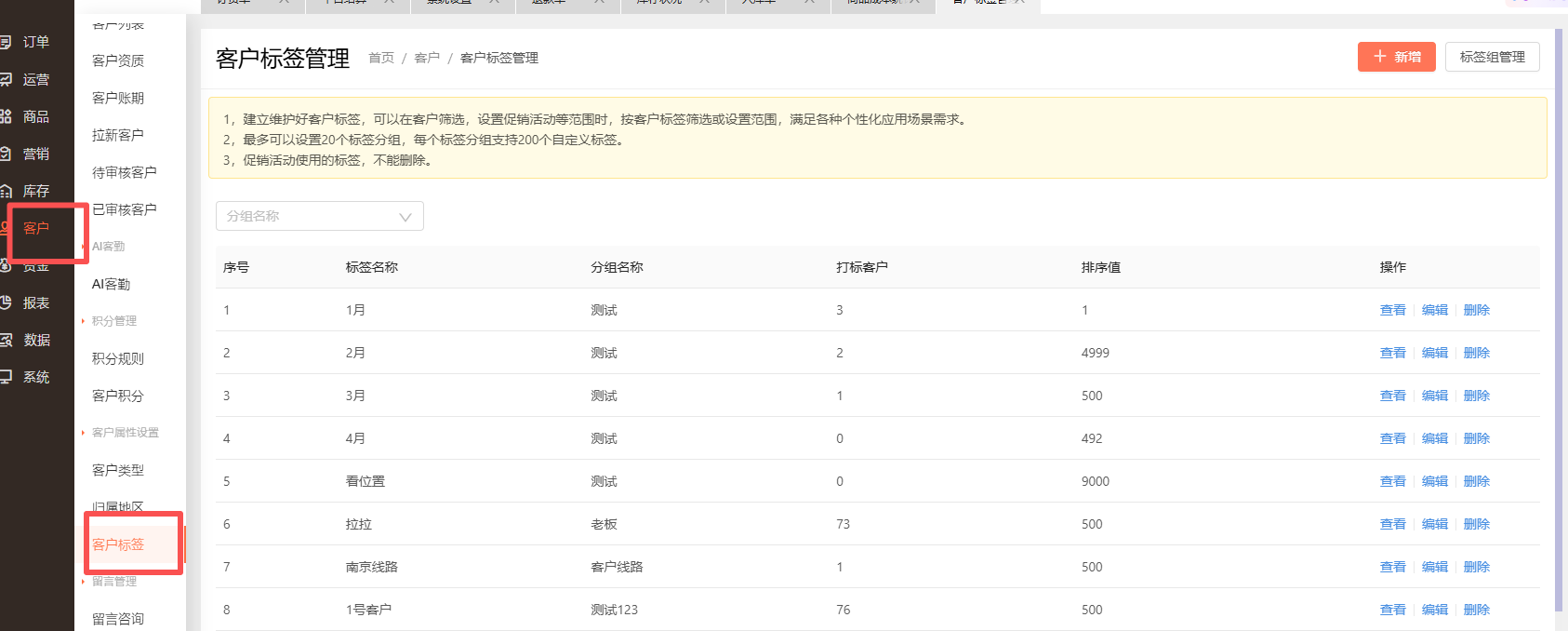
Task: Open 积分规则 in the submenu
Action: [x=118, y=358]
